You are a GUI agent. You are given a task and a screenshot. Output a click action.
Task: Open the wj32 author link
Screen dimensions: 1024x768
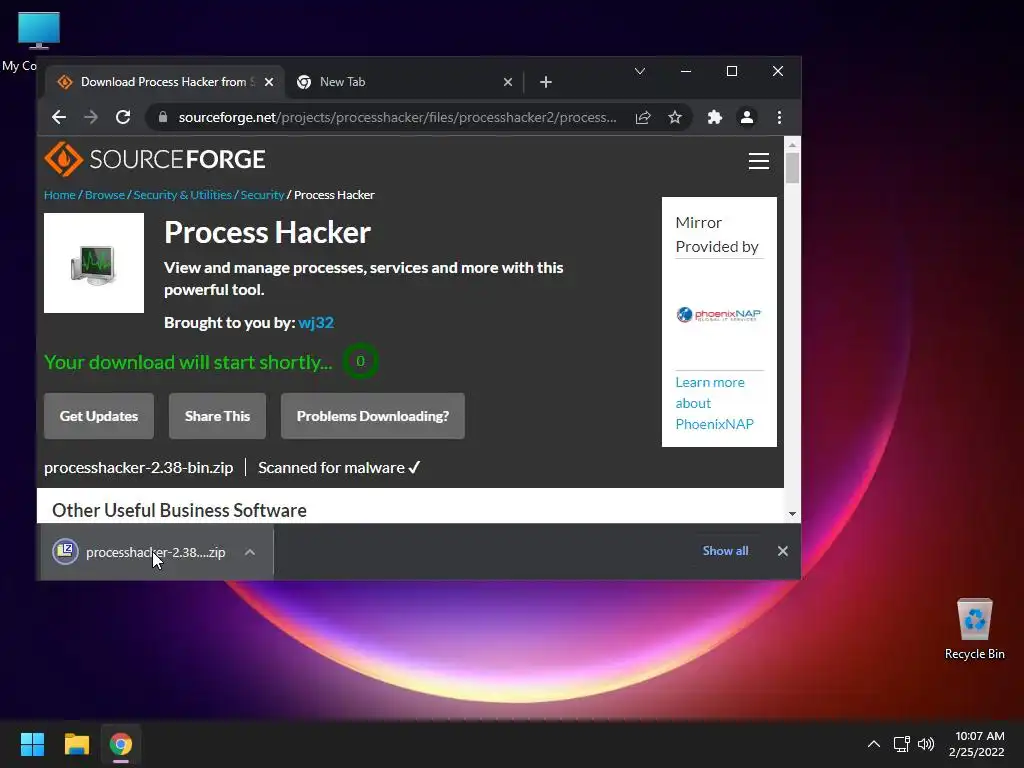point(316,323)
